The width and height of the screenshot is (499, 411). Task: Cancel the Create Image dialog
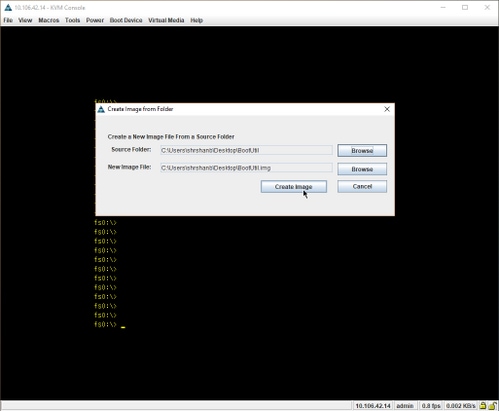click(x=362, y=186)
